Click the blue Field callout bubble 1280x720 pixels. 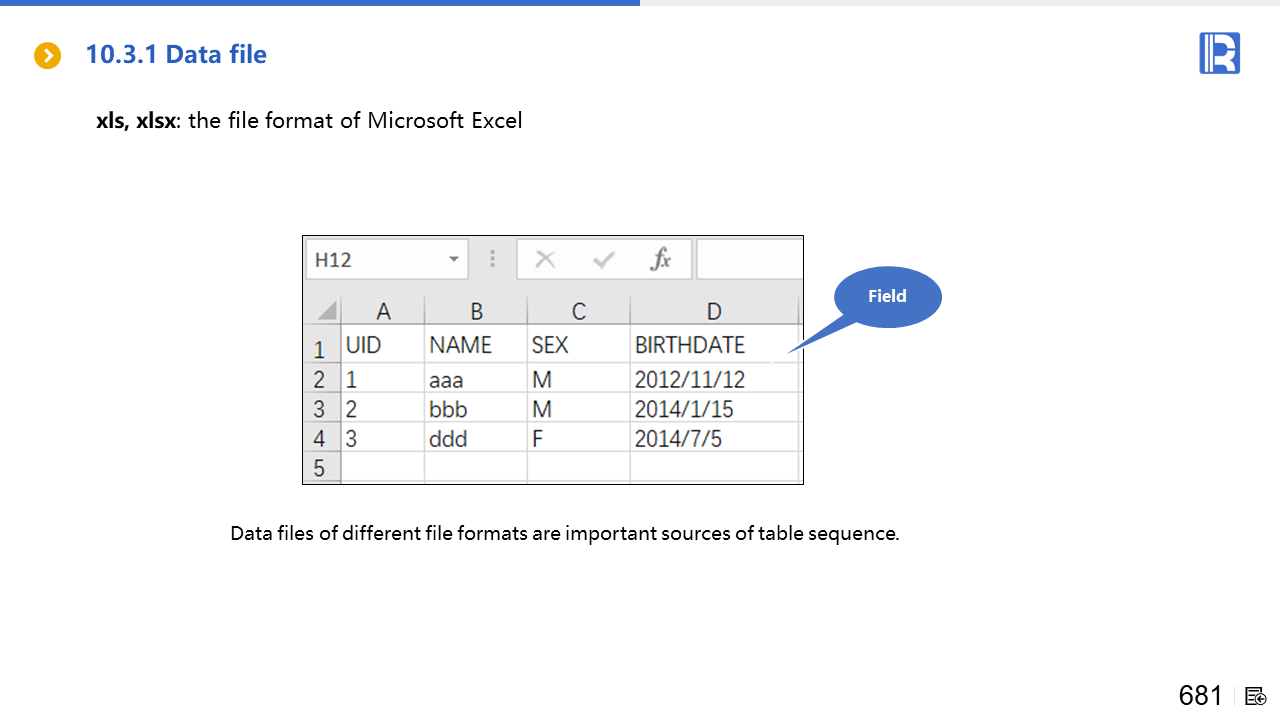(x=887, y=297)
